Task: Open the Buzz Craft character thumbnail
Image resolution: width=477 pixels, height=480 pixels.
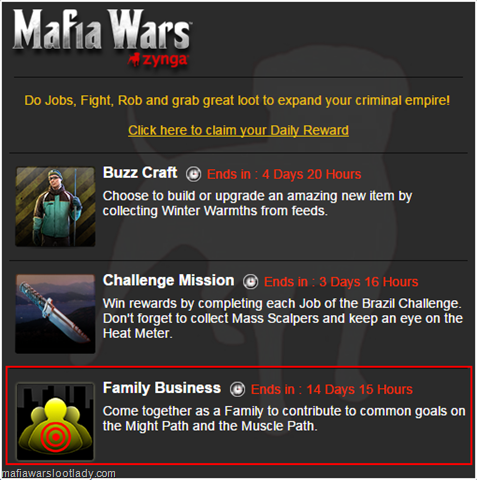Action: (55, 207)
